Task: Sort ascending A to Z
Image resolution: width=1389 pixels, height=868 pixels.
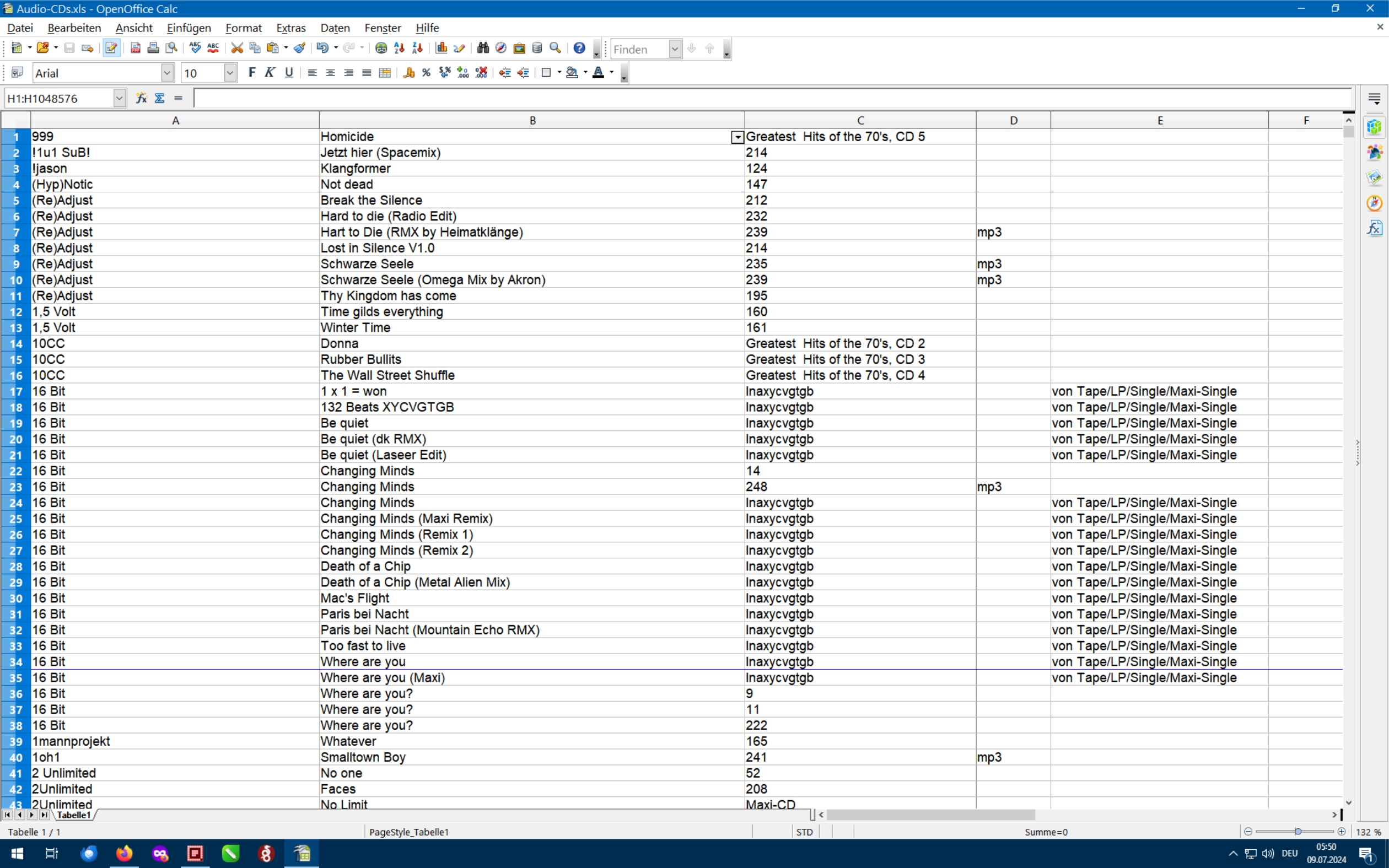Action: pyautogui.click(x=400, y=48)
